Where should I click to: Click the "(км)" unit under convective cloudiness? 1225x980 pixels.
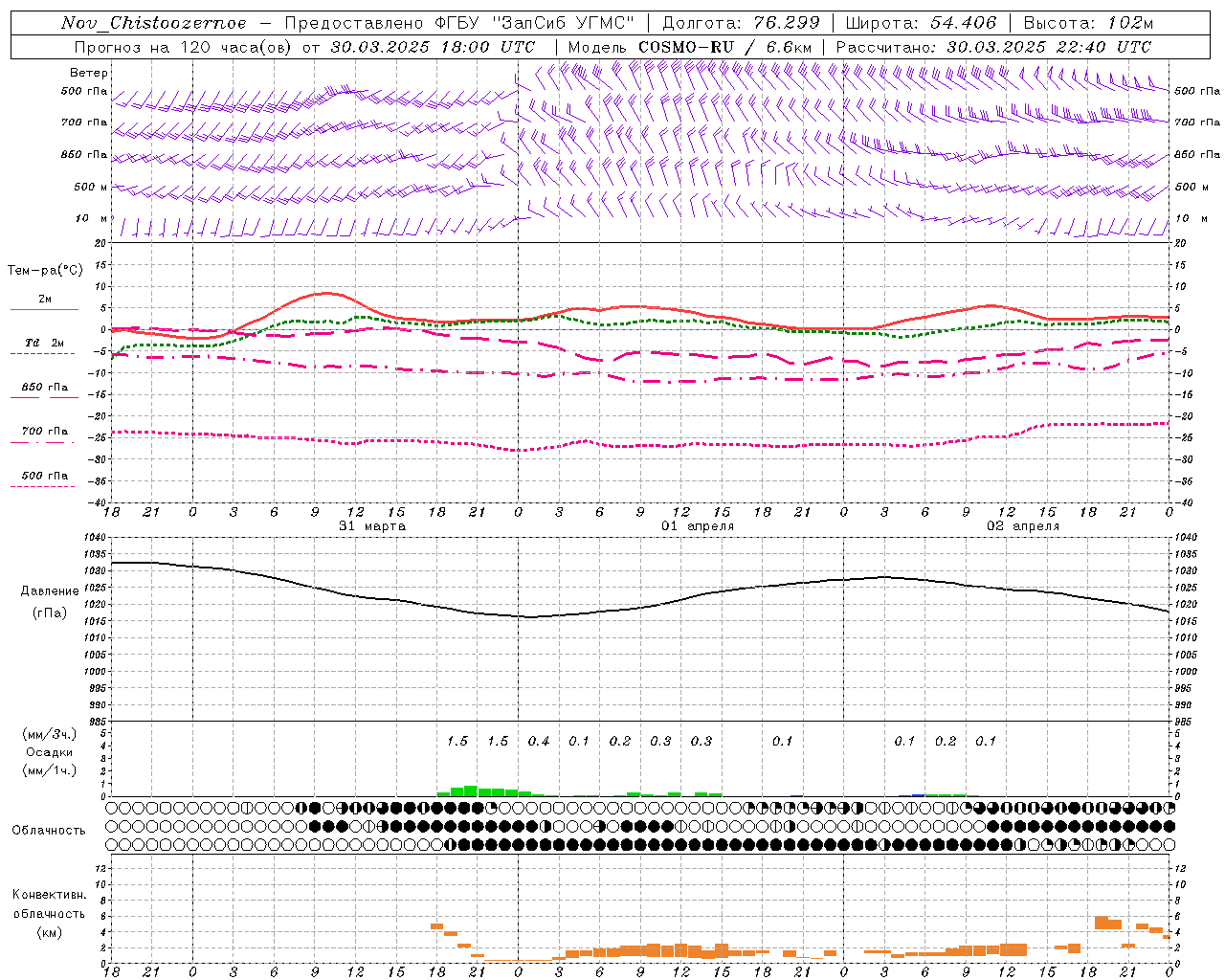[x=50, y=932]
